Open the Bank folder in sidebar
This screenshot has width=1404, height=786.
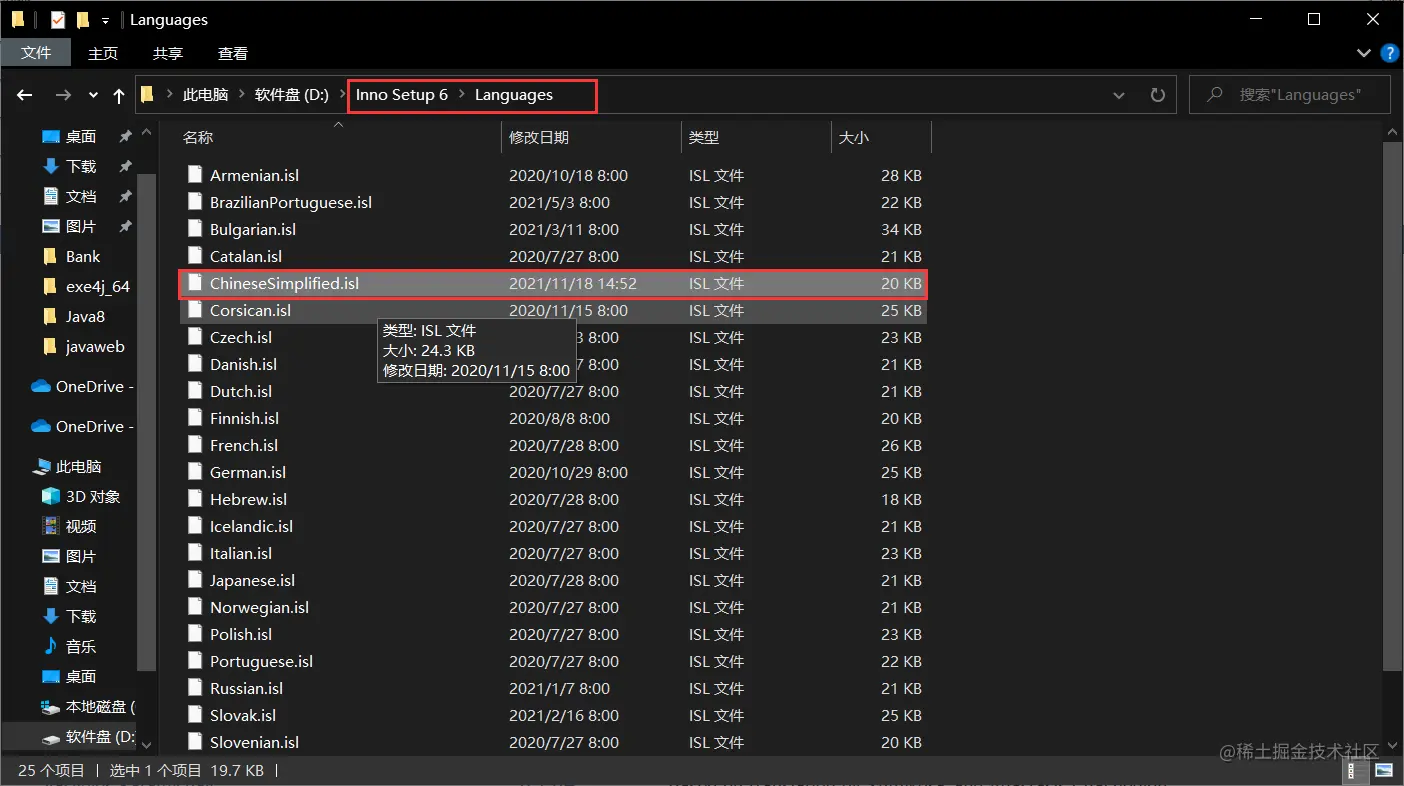[83, 257]
